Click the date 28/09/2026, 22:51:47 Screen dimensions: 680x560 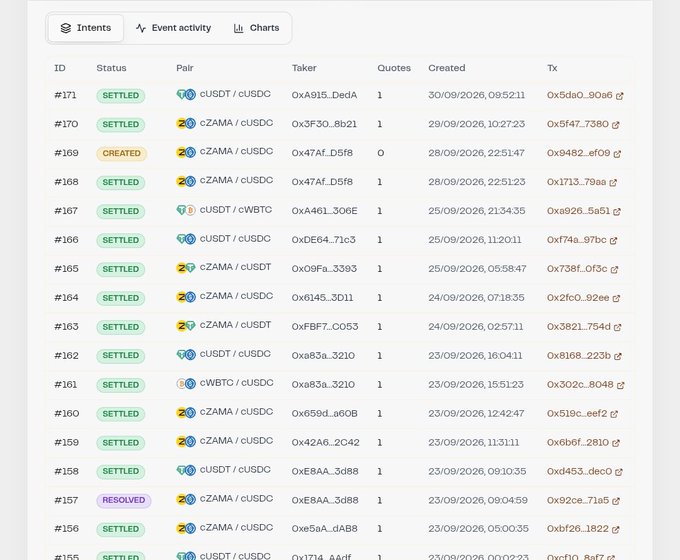click(x=476, y=153)
